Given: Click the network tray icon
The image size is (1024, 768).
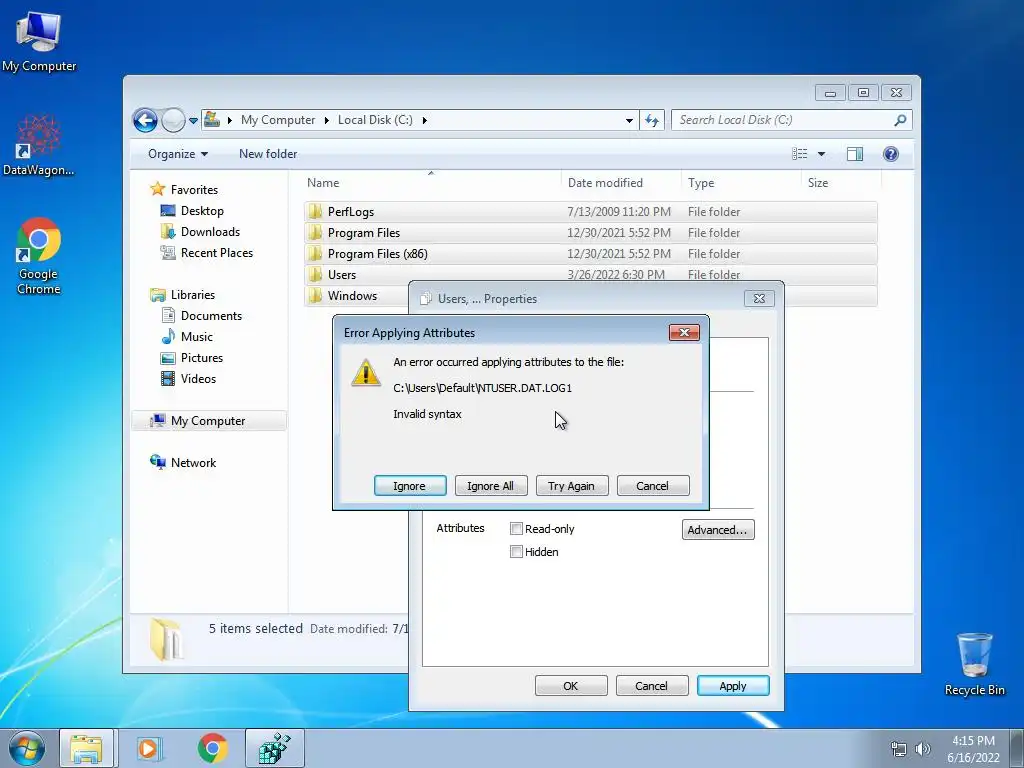Looking at the screenshot, I should [x=899, y=748].
